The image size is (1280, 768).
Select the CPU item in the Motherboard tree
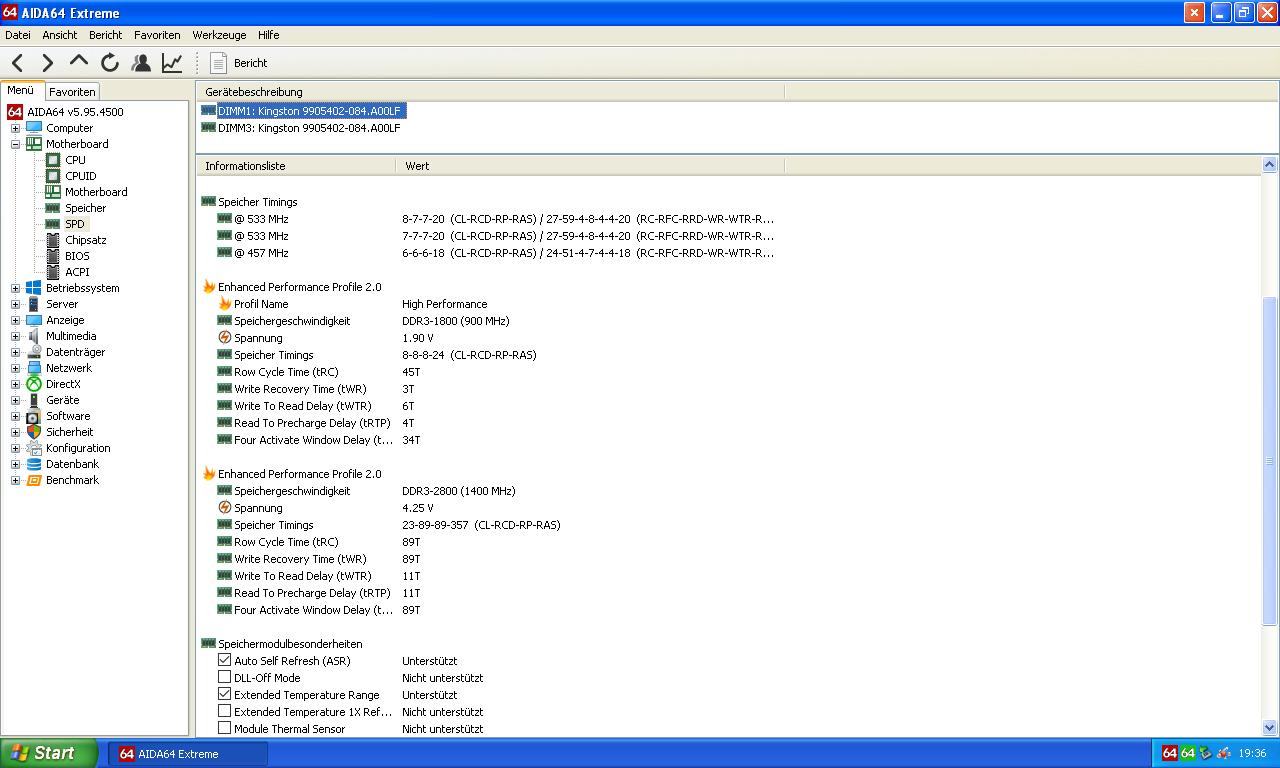pos(75,160)
